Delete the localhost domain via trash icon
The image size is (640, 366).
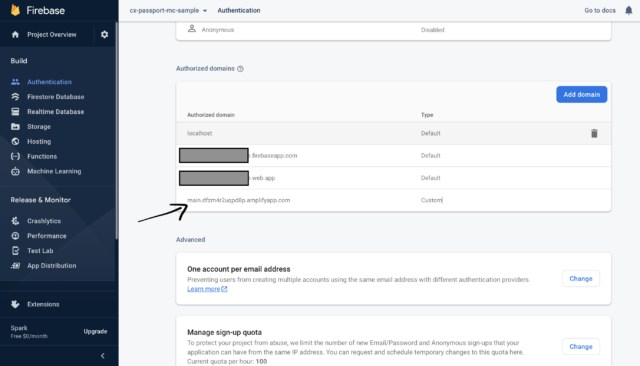click(594, 133)
